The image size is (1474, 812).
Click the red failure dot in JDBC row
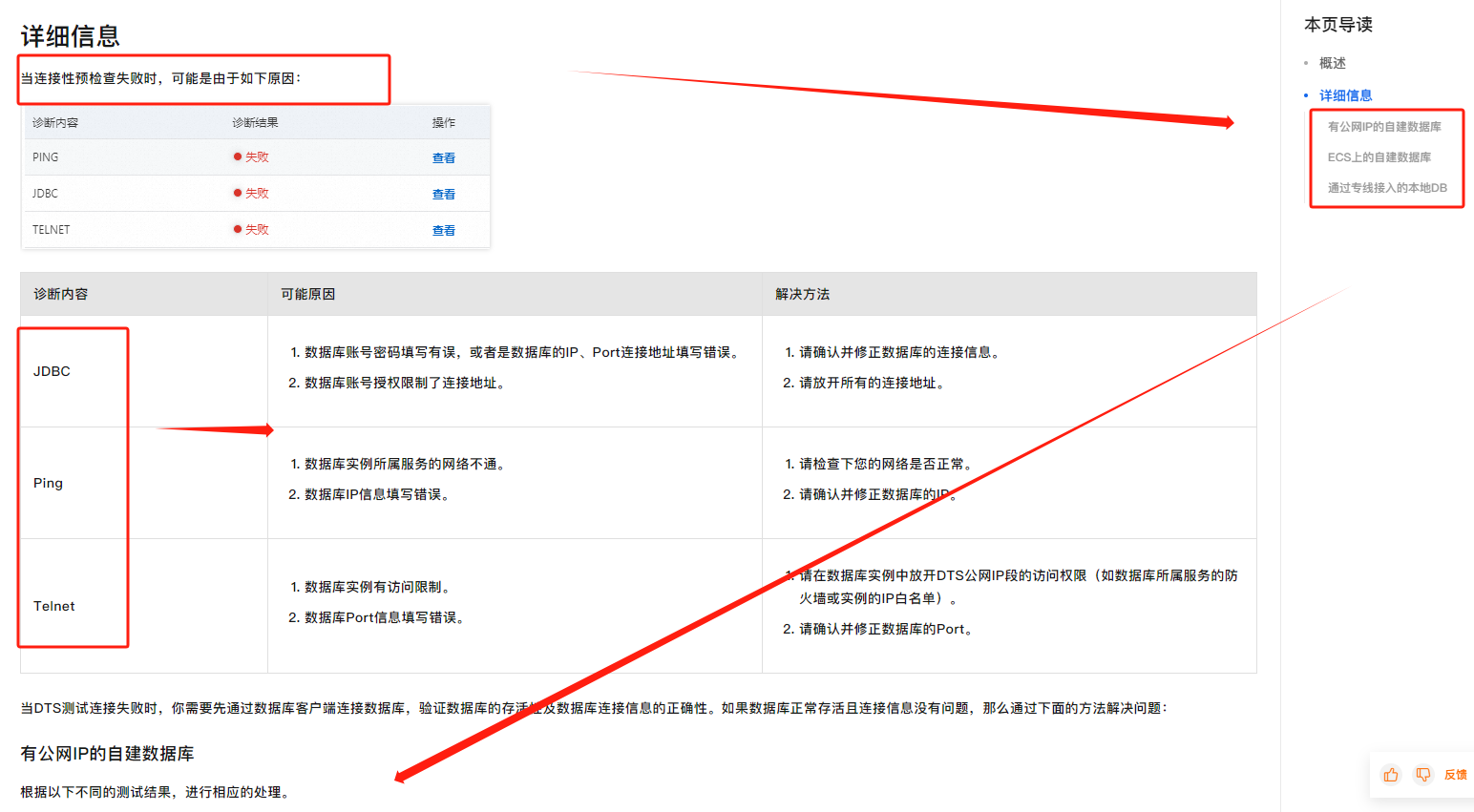coord(238,193)
